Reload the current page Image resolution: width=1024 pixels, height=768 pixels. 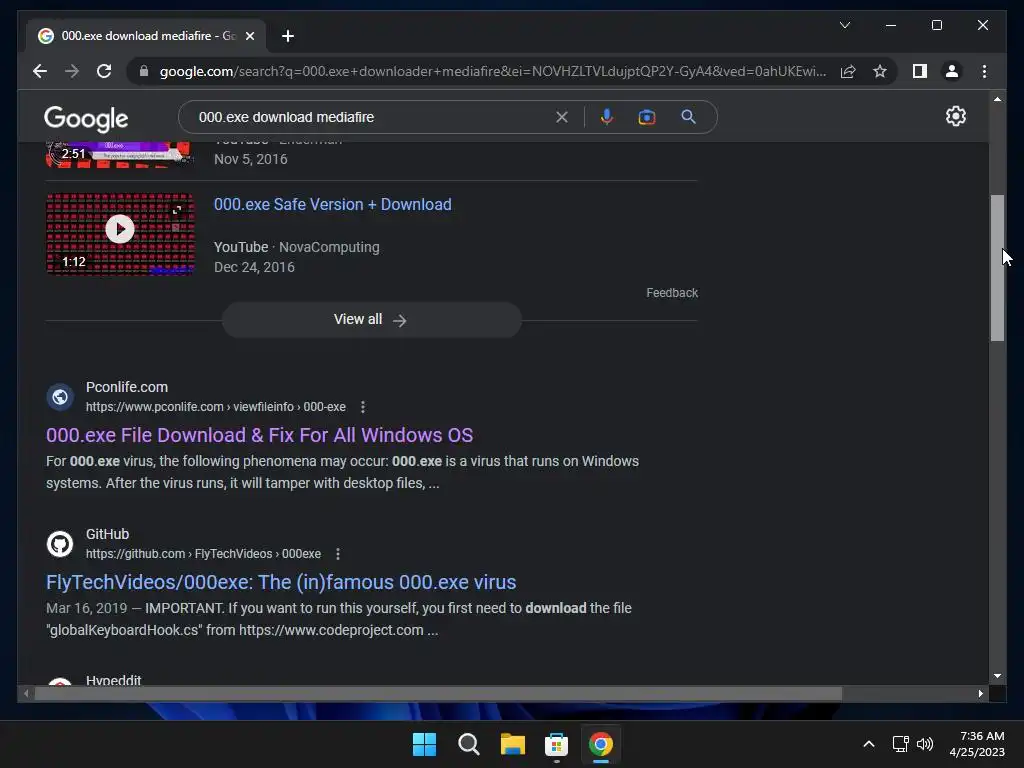click(104, 71)
